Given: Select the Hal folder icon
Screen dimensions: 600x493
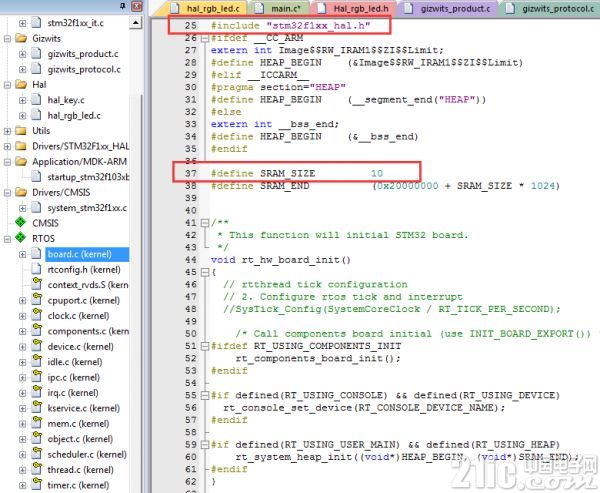Looking at the screenshot, I should click(x=21, y=84).
